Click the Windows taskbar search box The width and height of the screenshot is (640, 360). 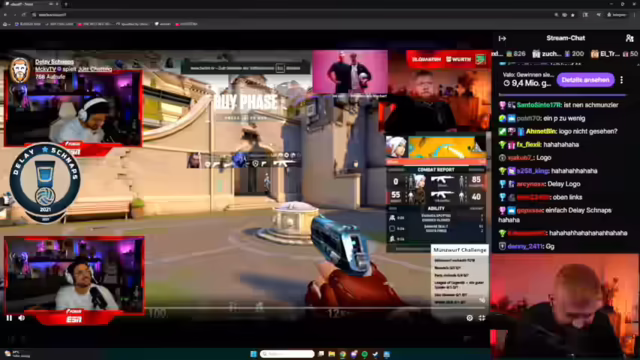pyautogui.click(x=287, y=354)
